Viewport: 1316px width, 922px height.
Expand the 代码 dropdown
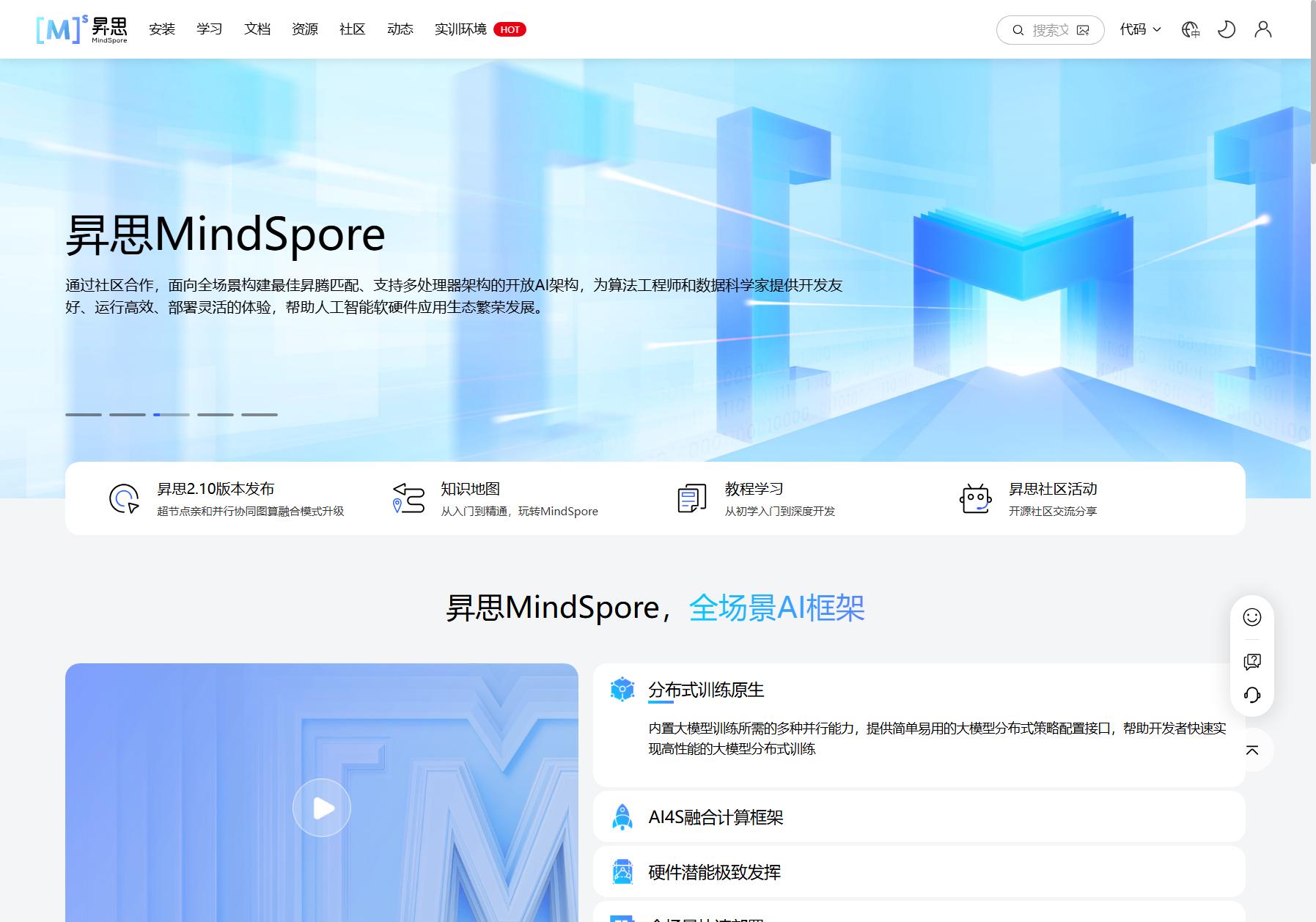click(1141, 29)
